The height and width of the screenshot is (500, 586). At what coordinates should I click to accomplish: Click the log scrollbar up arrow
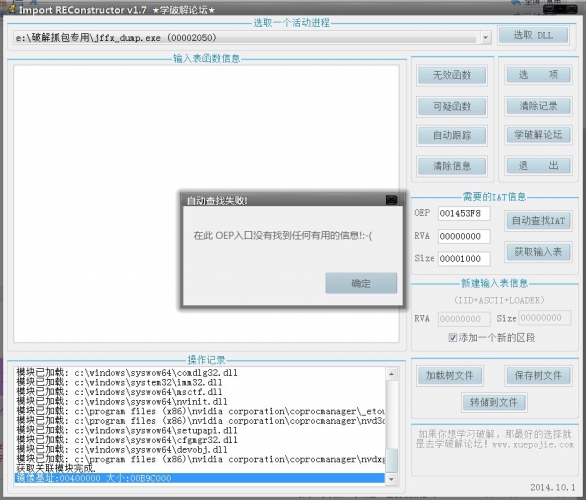391,374
